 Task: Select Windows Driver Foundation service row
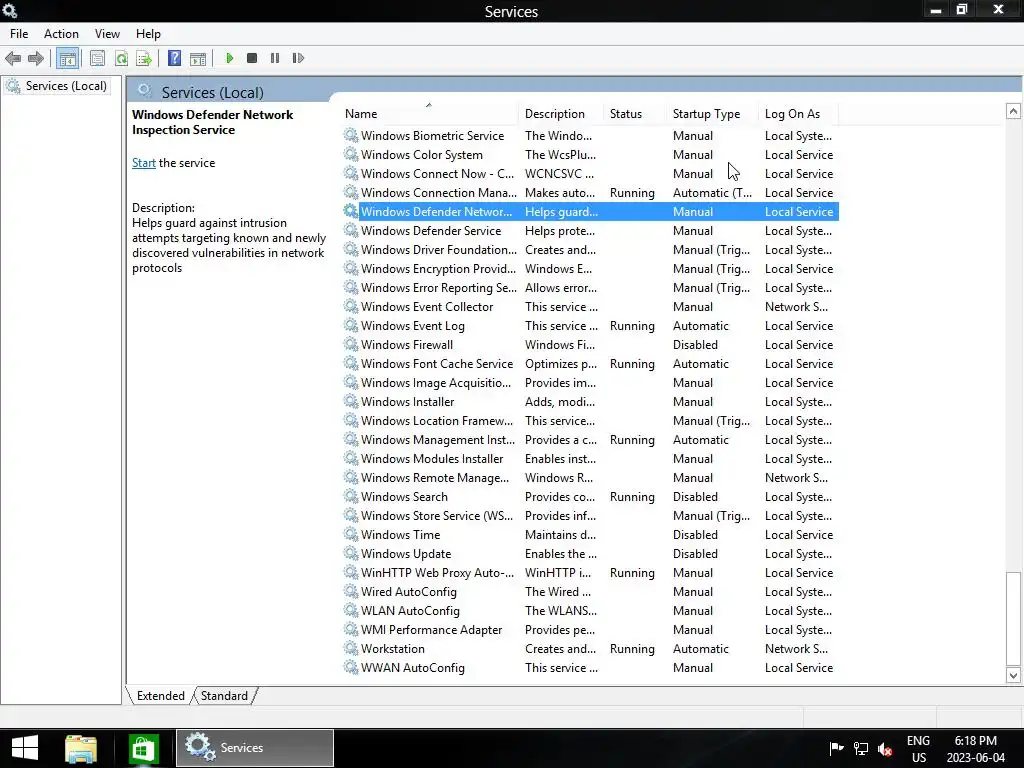coord(590,249)
